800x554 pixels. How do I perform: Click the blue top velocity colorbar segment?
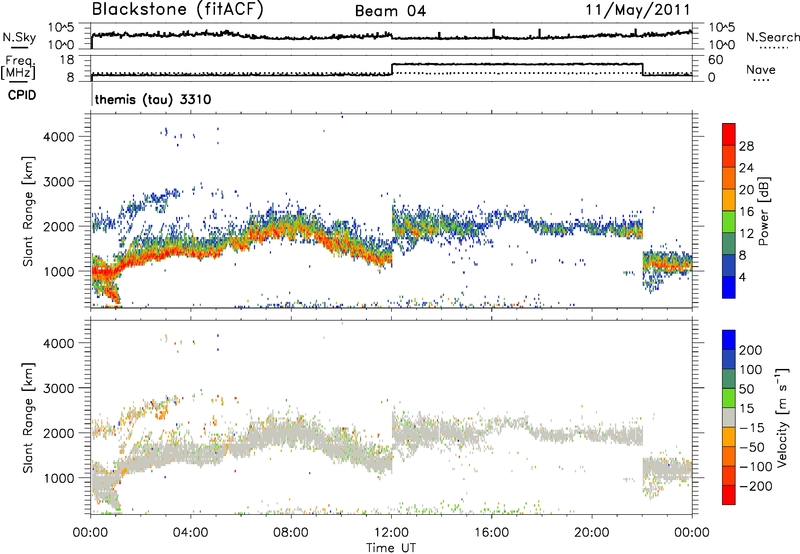pyautogui.click(x=729, y=340)
